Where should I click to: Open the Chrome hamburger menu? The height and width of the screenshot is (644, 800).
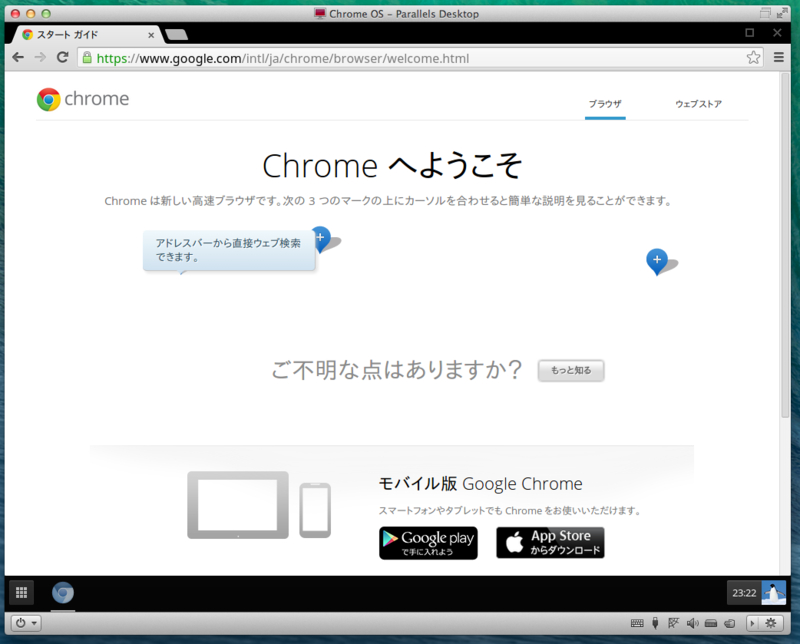[x=779, y=58]
